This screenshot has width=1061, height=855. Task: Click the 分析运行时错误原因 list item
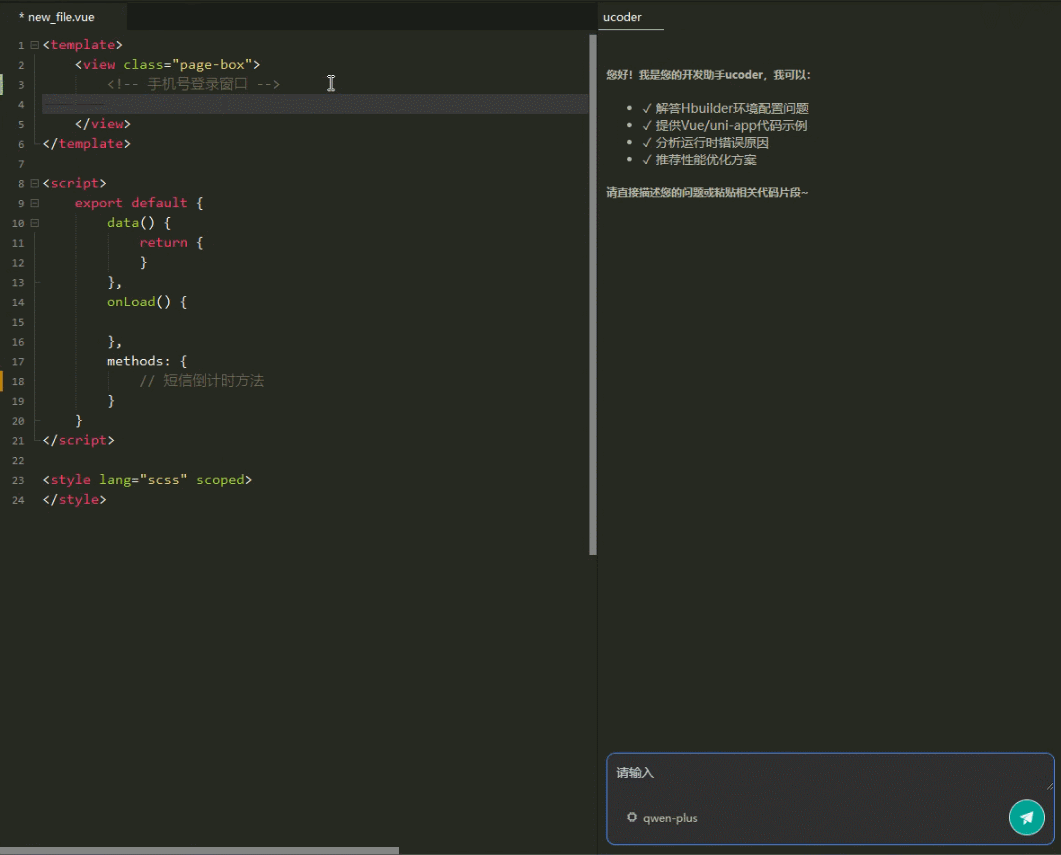pos(712,143)
